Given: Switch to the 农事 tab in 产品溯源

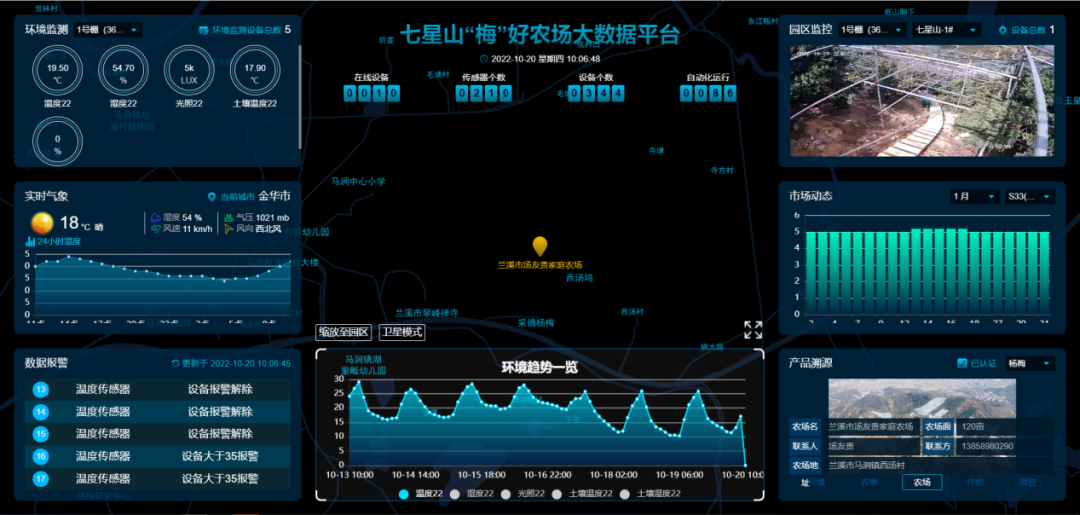Looking at the screenshot, I should (x=868, y=482).
